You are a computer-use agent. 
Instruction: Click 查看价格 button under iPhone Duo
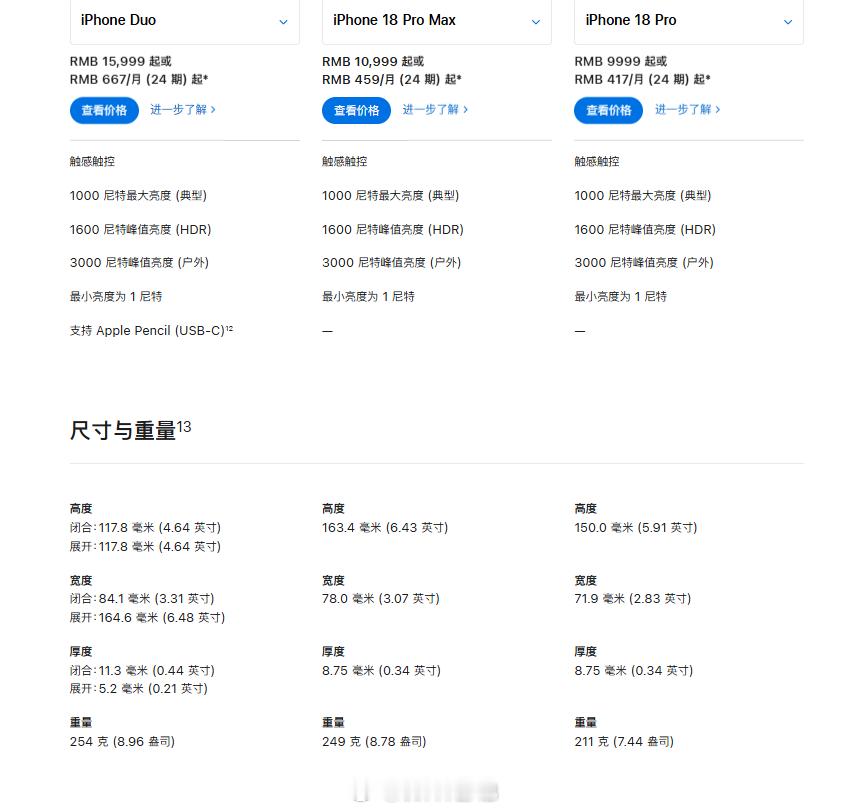point(104,110)
